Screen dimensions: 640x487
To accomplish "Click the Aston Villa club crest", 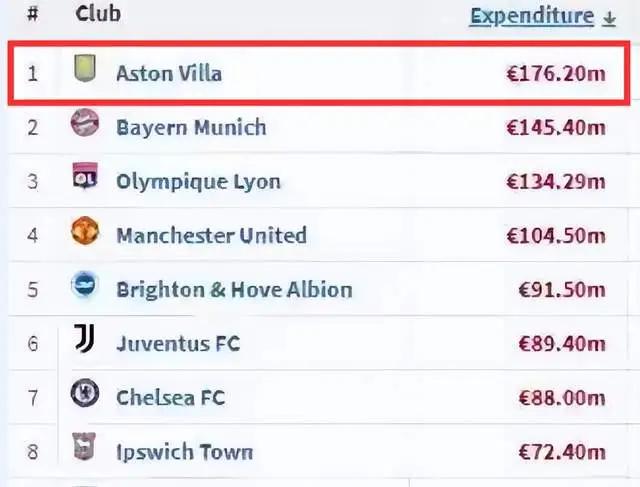I will point(85,68).
